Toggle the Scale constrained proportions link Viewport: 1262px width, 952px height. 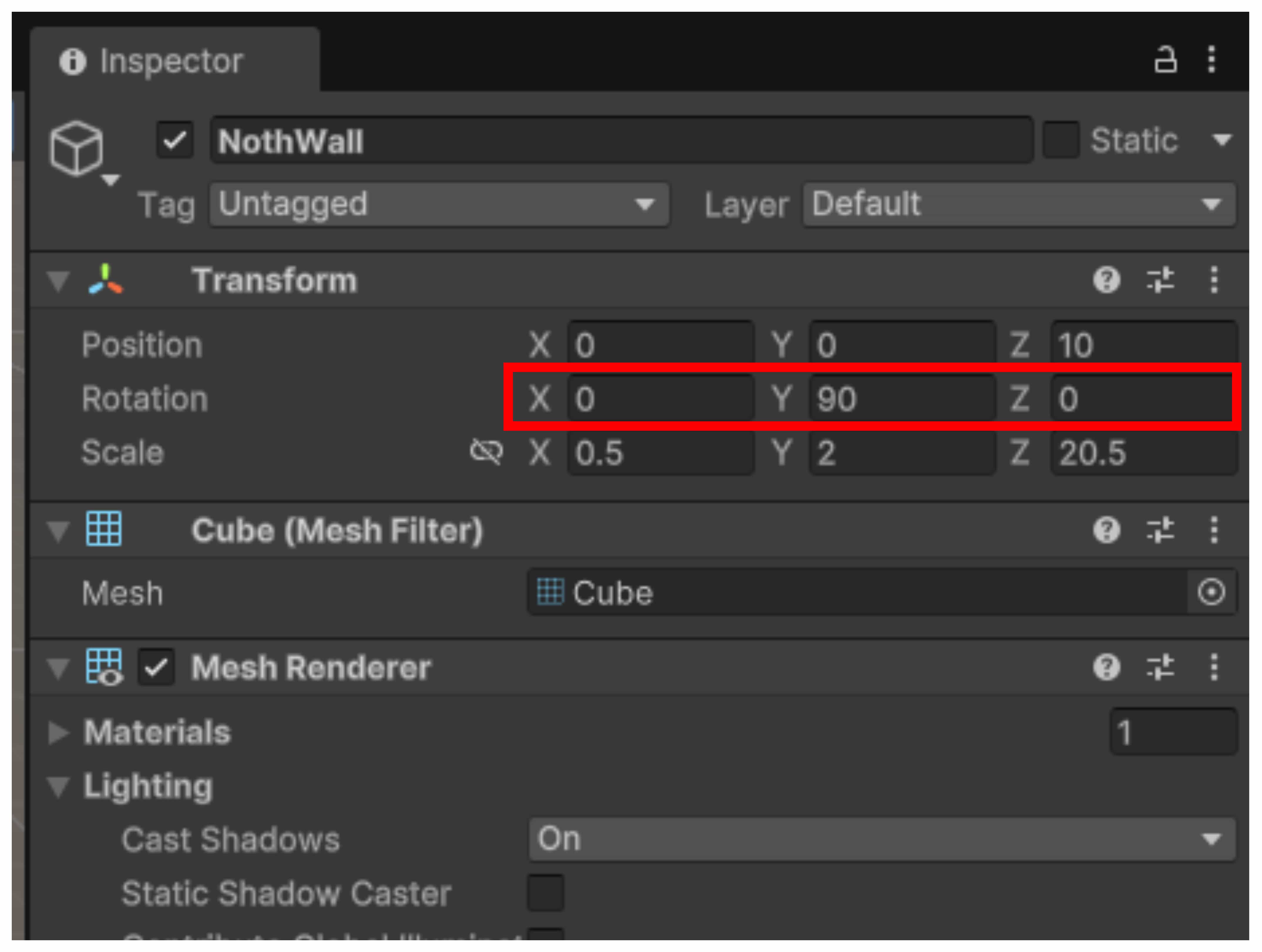tap(486, 452)
